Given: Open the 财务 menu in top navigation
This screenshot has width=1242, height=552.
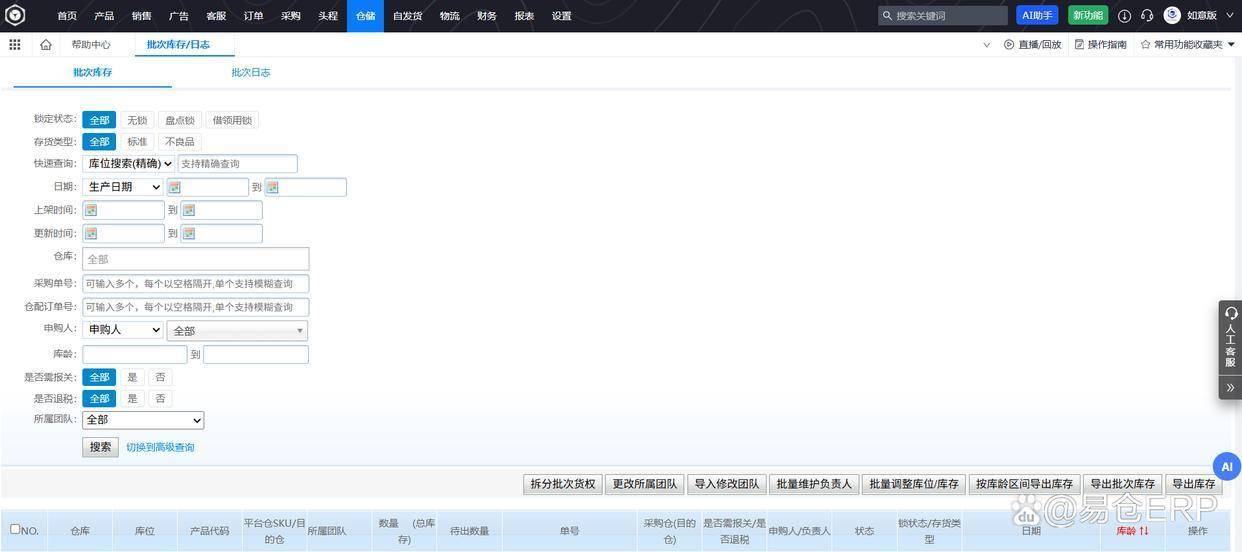Looking at the screenshot, I should pos(486,16).
